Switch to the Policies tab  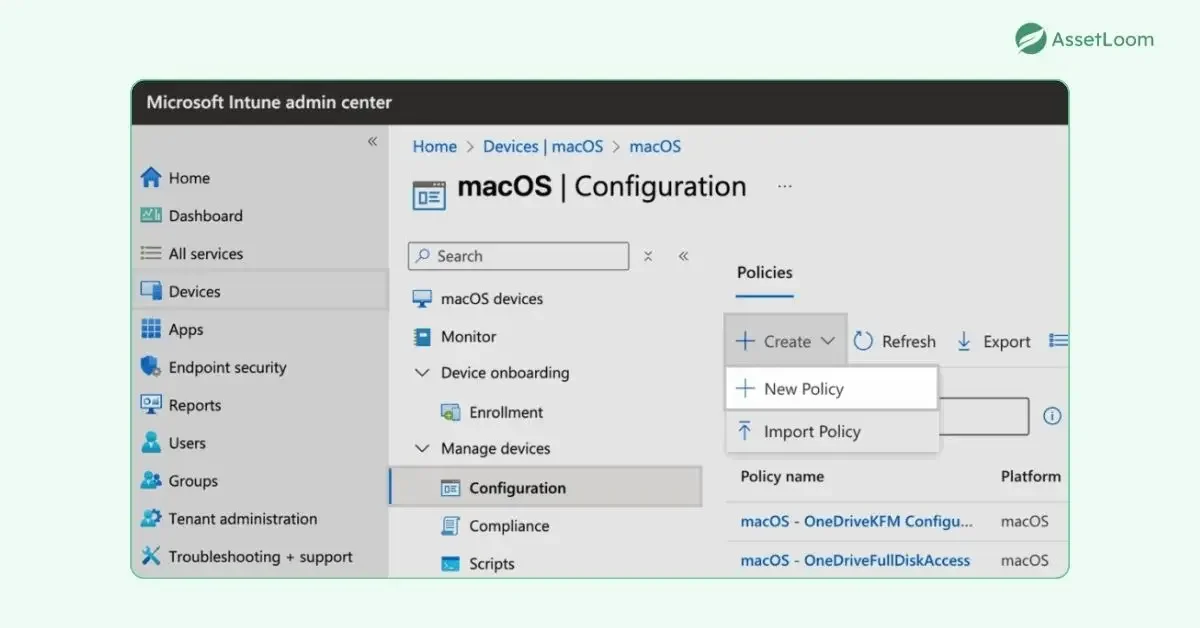(x=765, y=272)
